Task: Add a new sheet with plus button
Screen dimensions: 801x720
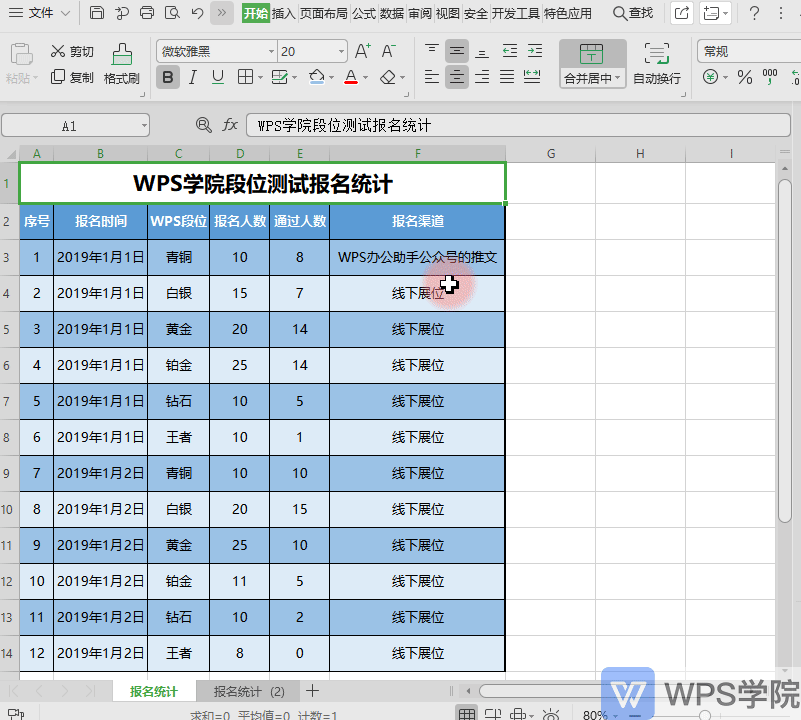Action: pos(312,691)
